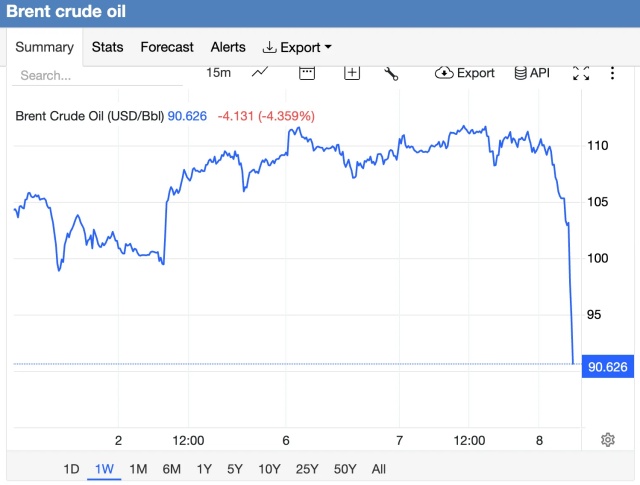
Task: Open the wrench tools icon
Action: pyautogui.click(x=391, y=72)
